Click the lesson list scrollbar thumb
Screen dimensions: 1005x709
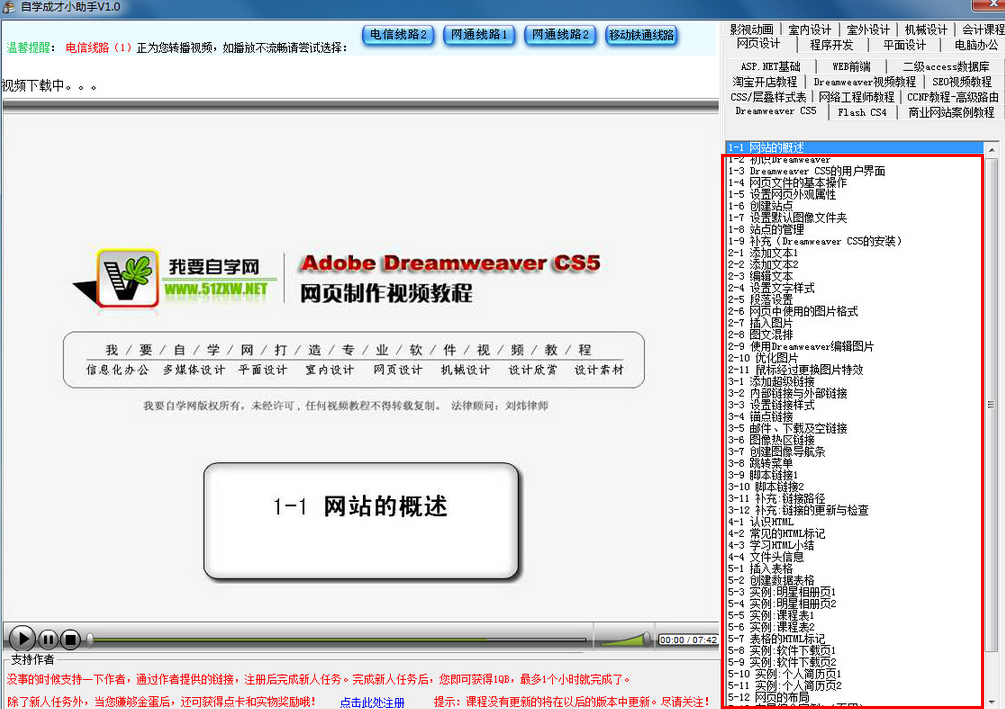pyautogui.click(x=992, y=405)
